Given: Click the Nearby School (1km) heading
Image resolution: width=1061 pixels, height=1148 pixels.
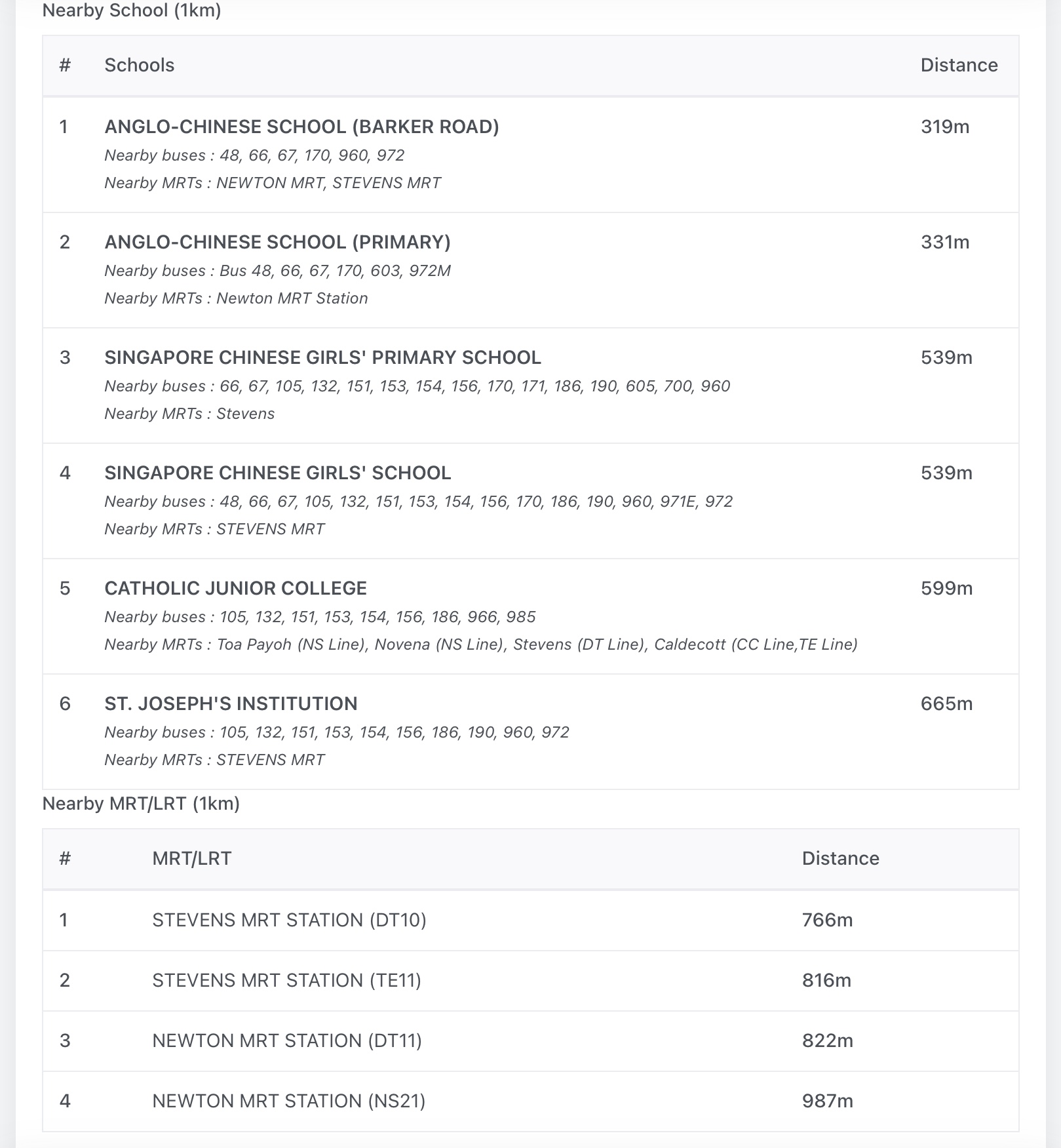Looking at the screenshot, I should [x=131, y=10].
